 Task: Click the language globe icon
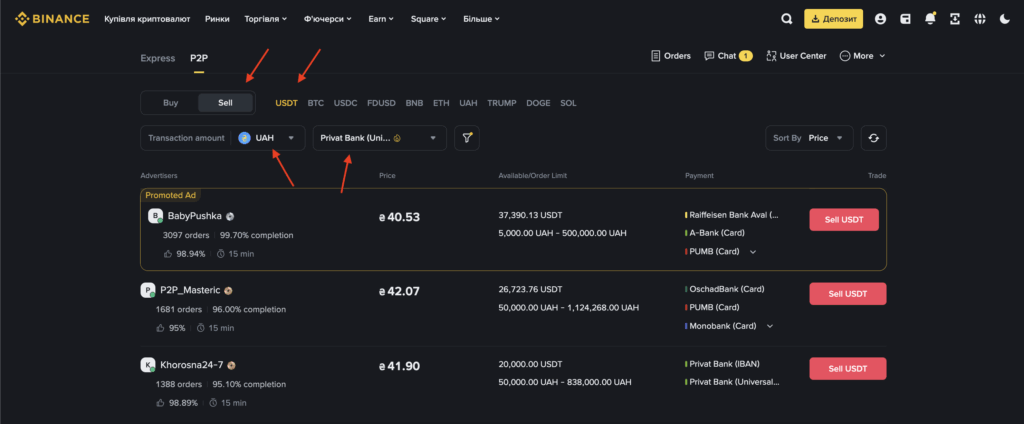980,18
